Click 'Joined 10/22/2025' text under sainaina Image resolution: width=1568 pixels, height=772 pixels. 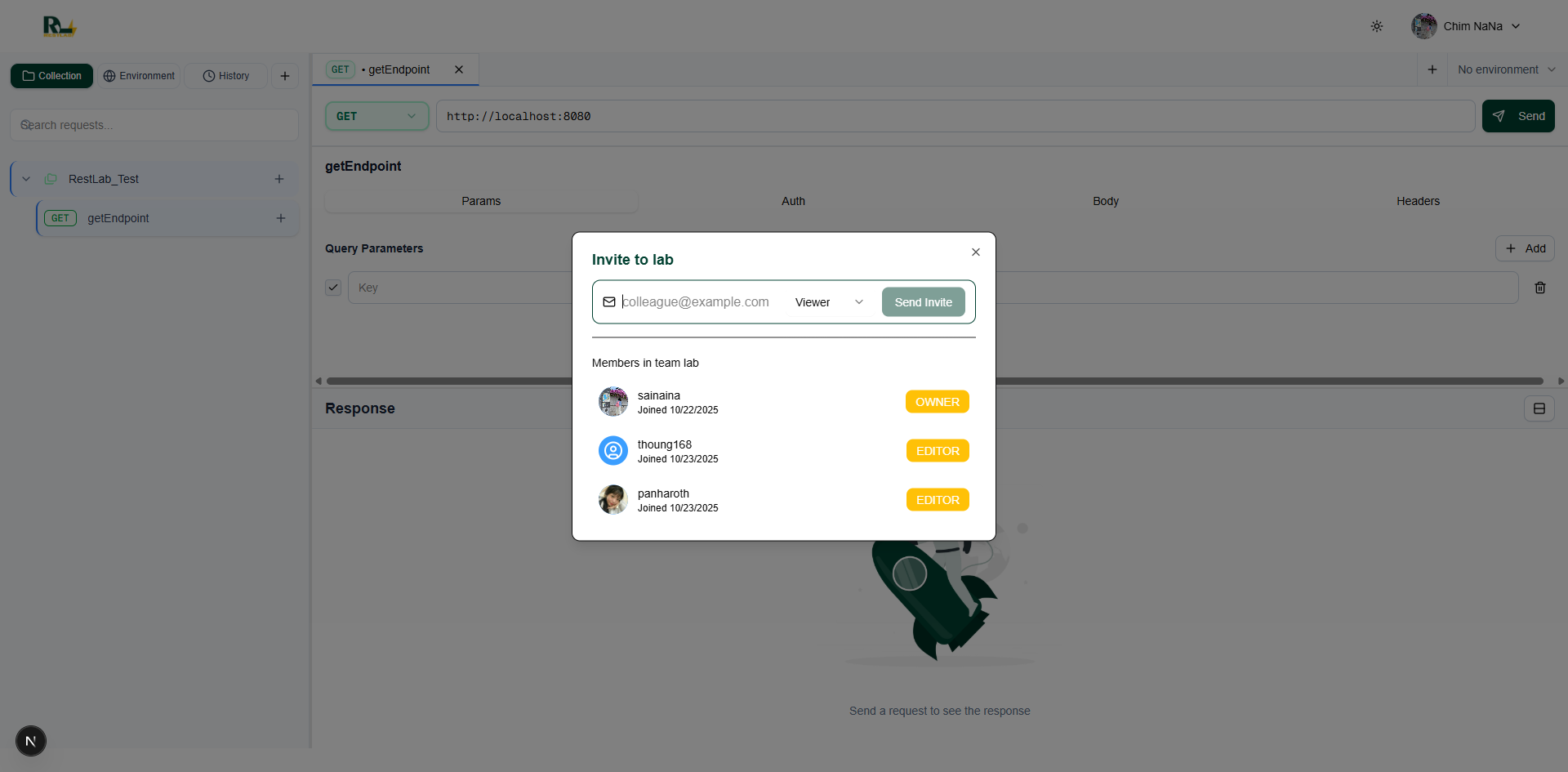click(678, 410)
